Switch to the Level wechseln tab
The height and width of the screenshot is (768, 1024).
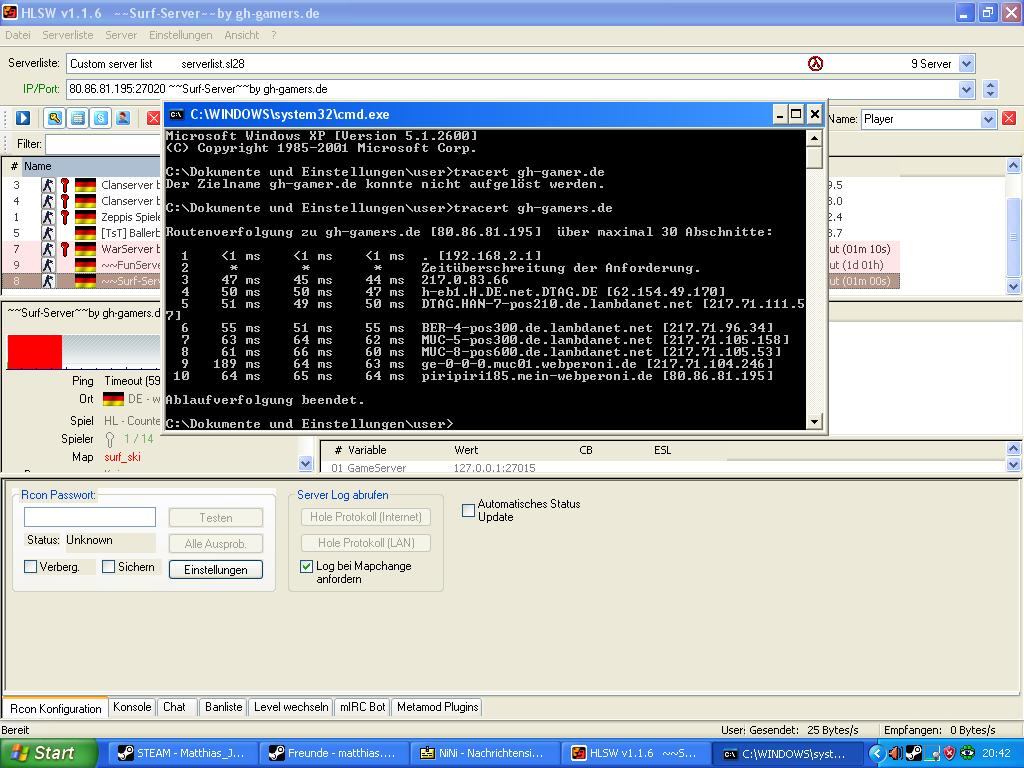291,707
